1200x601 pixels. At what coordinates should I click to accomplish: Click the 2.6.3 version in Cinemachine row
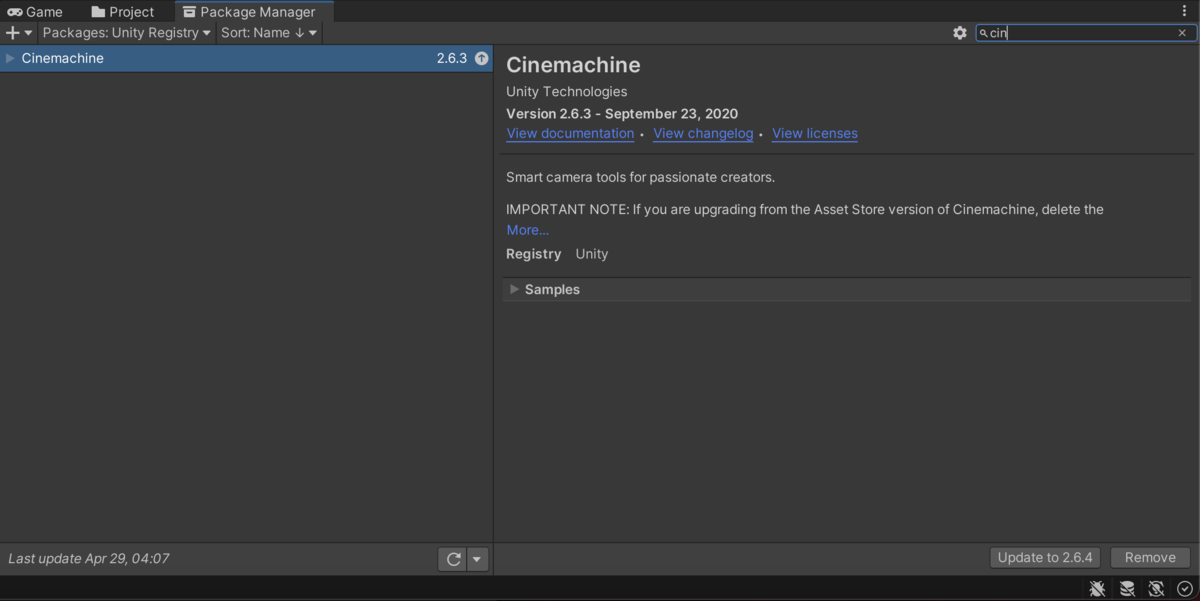(x=452, y=58)
